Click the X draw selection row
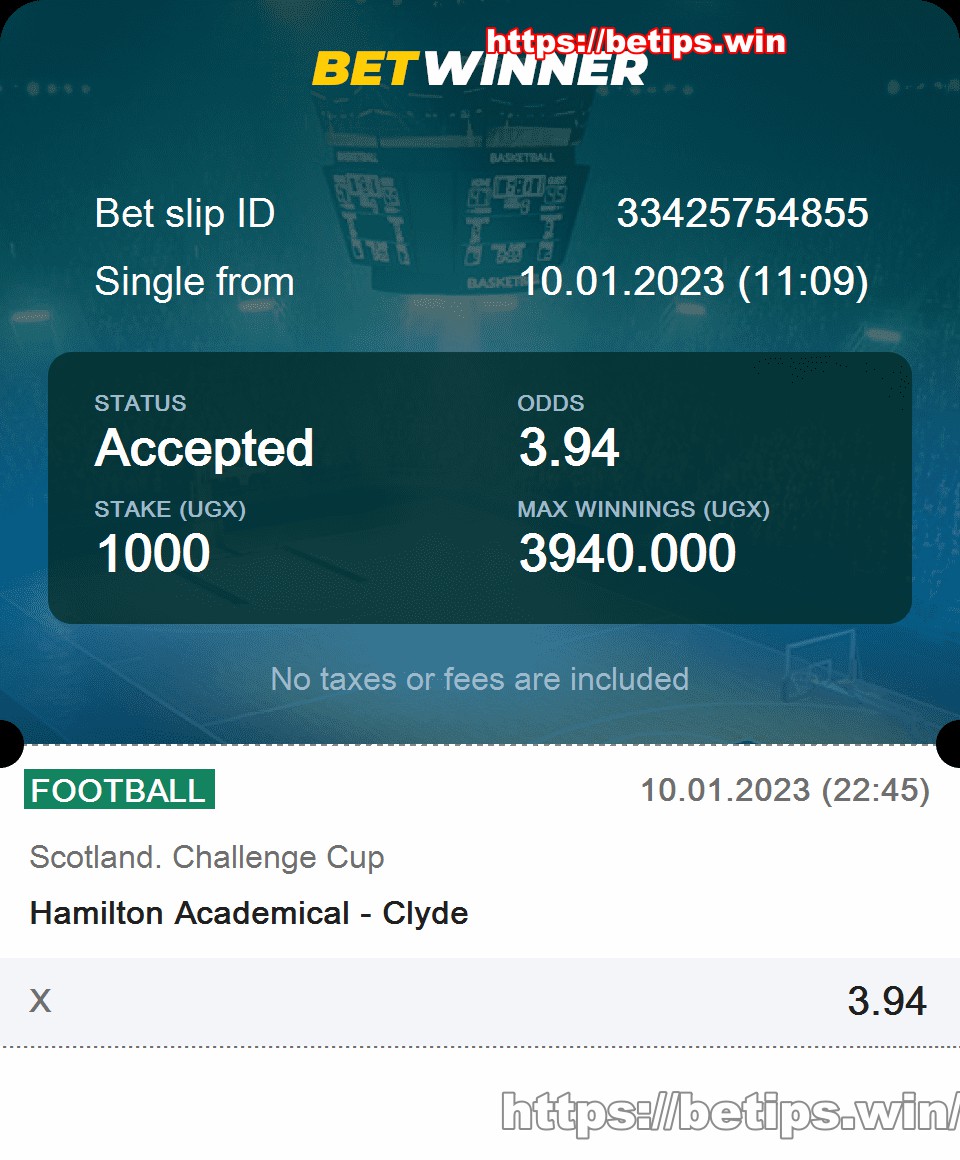 pos(480,1002)
